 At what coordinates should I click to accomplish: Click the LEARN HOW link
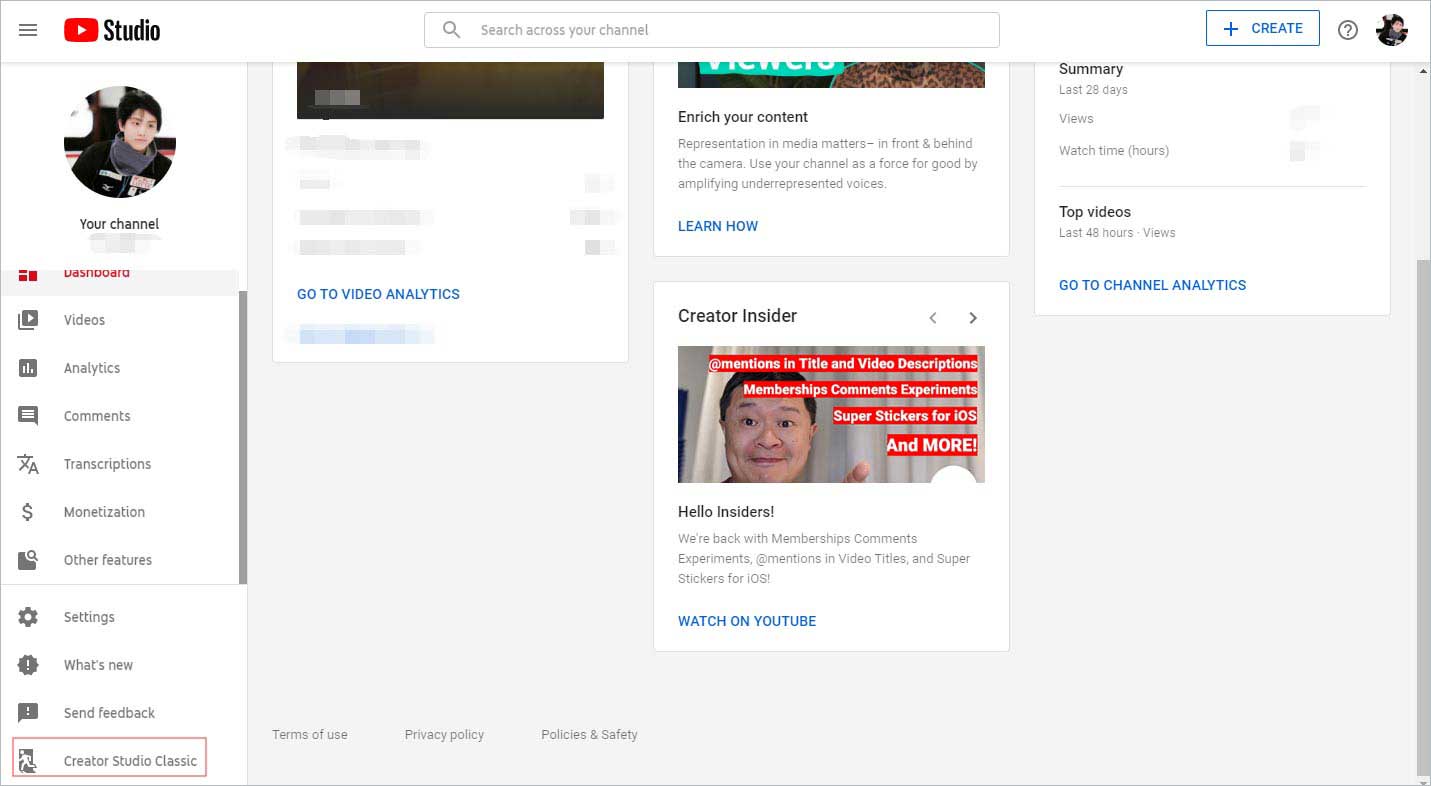click(718, 226)
